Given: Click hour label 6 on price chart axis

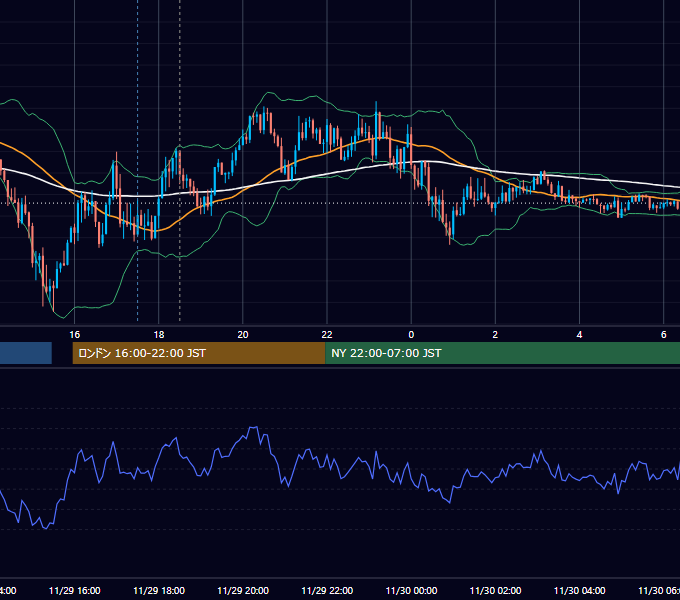Looking at the screenshot, I should coord(664,334).
